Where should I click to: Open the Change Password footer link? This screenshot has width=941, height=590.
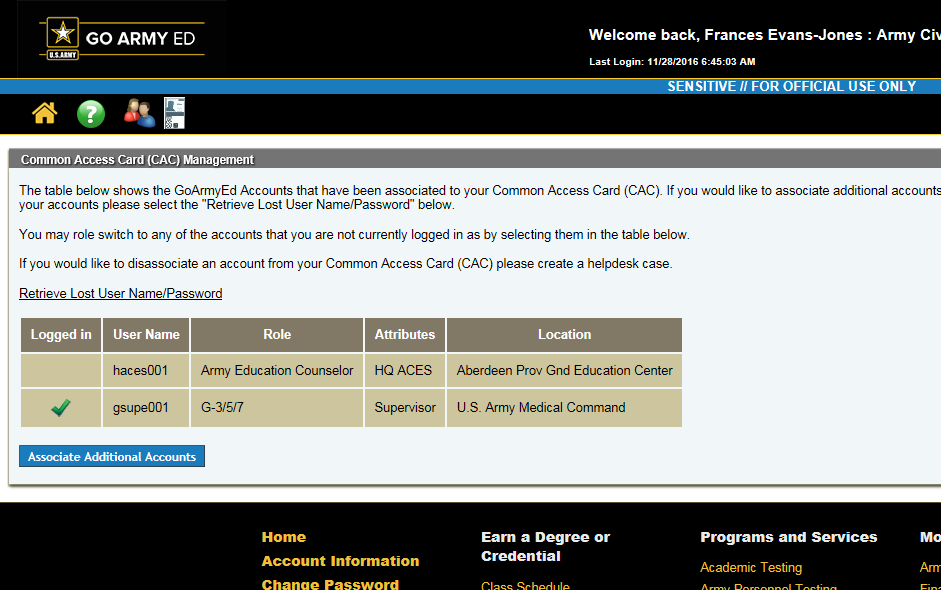(x=330, y=584)
